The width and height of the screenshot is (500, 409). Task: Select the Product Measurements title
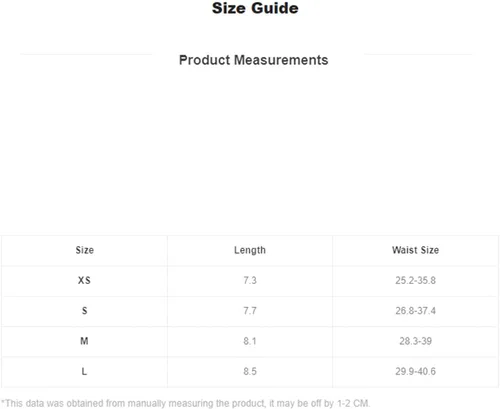254,60
